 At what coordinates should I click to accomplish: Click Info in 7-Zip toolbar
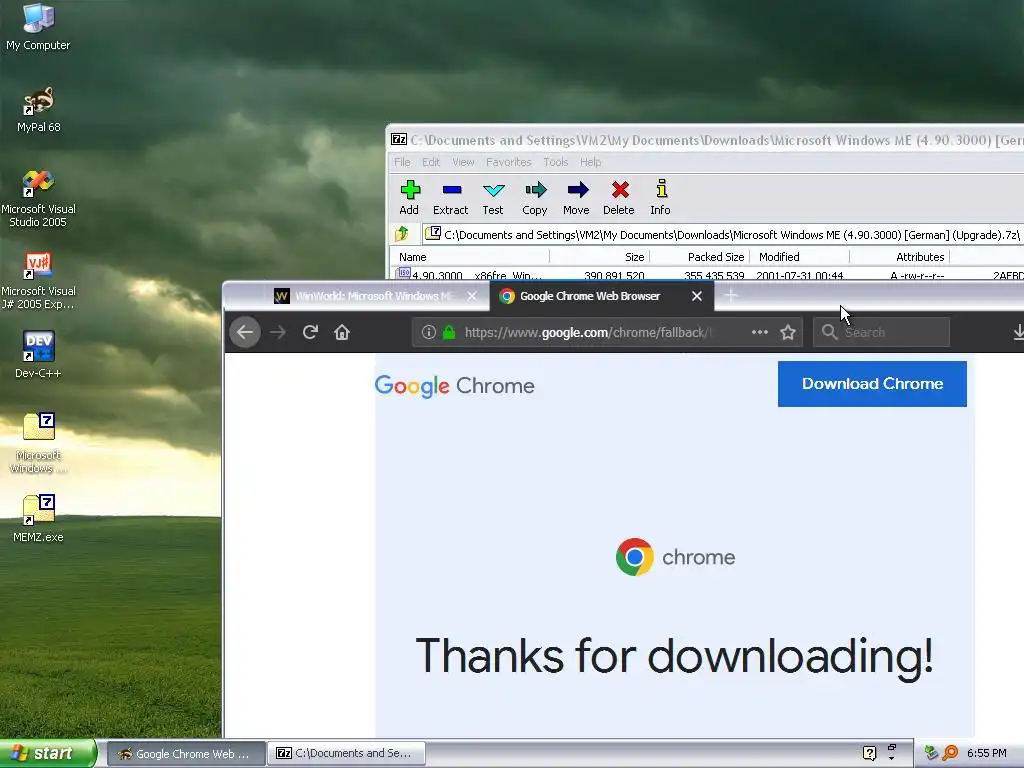pos(660,197)
